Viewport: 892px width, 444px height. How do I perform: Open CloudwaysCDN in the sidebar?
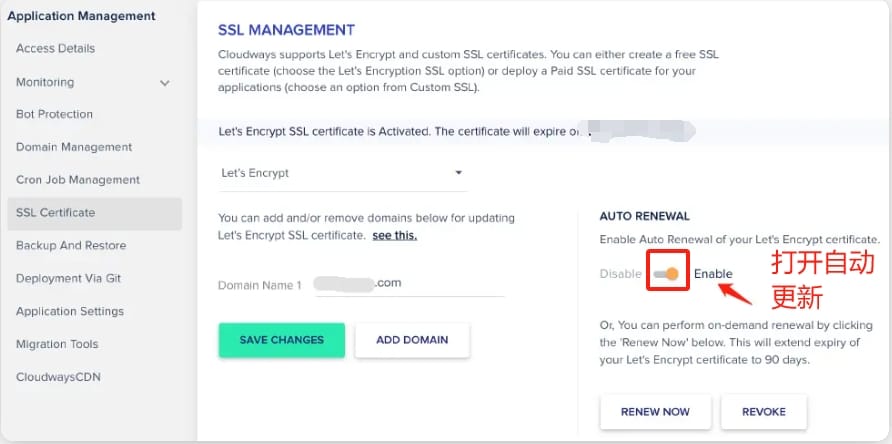(58, 377)
